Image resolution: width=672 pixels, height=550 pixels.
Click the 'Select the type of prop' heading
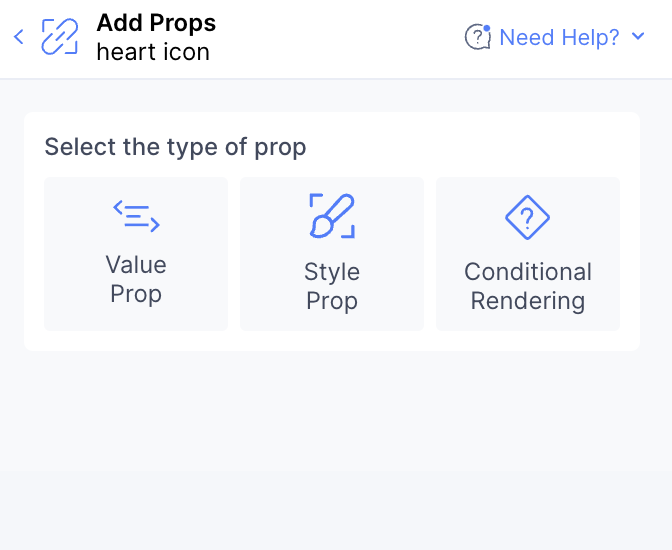coord(175,147)
